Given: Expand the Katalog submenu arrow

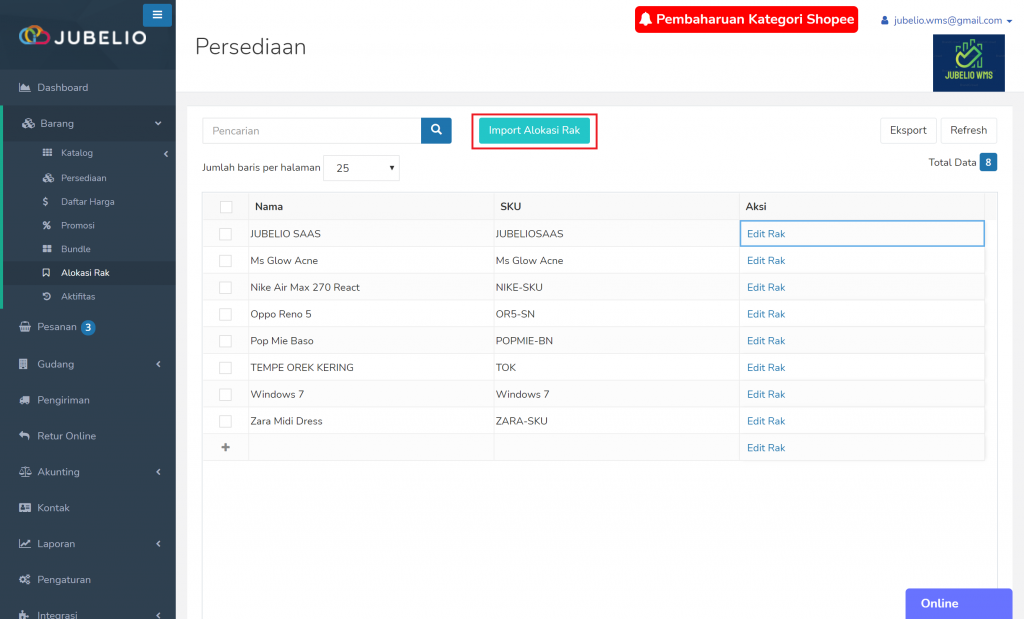Looking at the screenshot, I should 166,153.
